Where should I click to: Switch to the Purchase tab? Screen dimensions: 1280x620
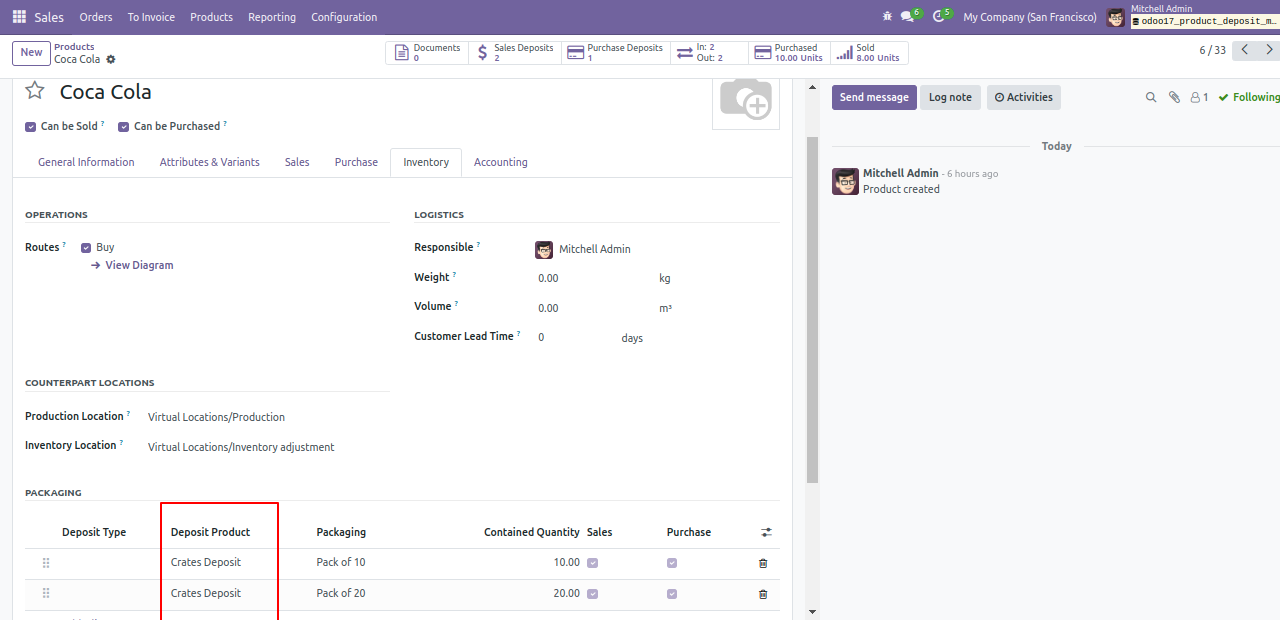356,162
